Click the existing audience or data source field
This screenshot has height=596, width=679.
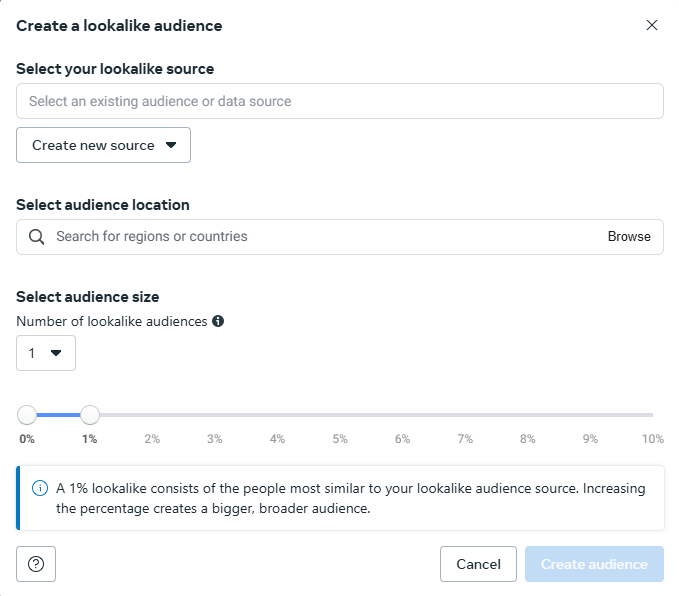(340, 101)
